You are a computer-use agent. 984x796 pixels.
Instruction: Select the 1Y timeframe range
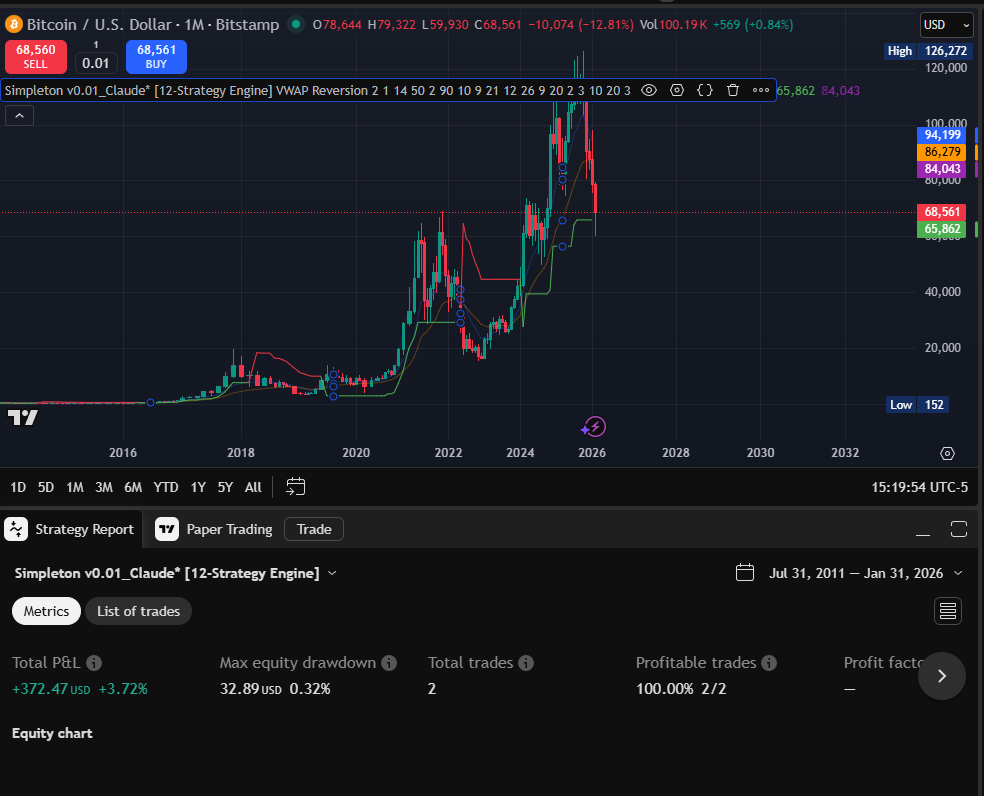197,486
